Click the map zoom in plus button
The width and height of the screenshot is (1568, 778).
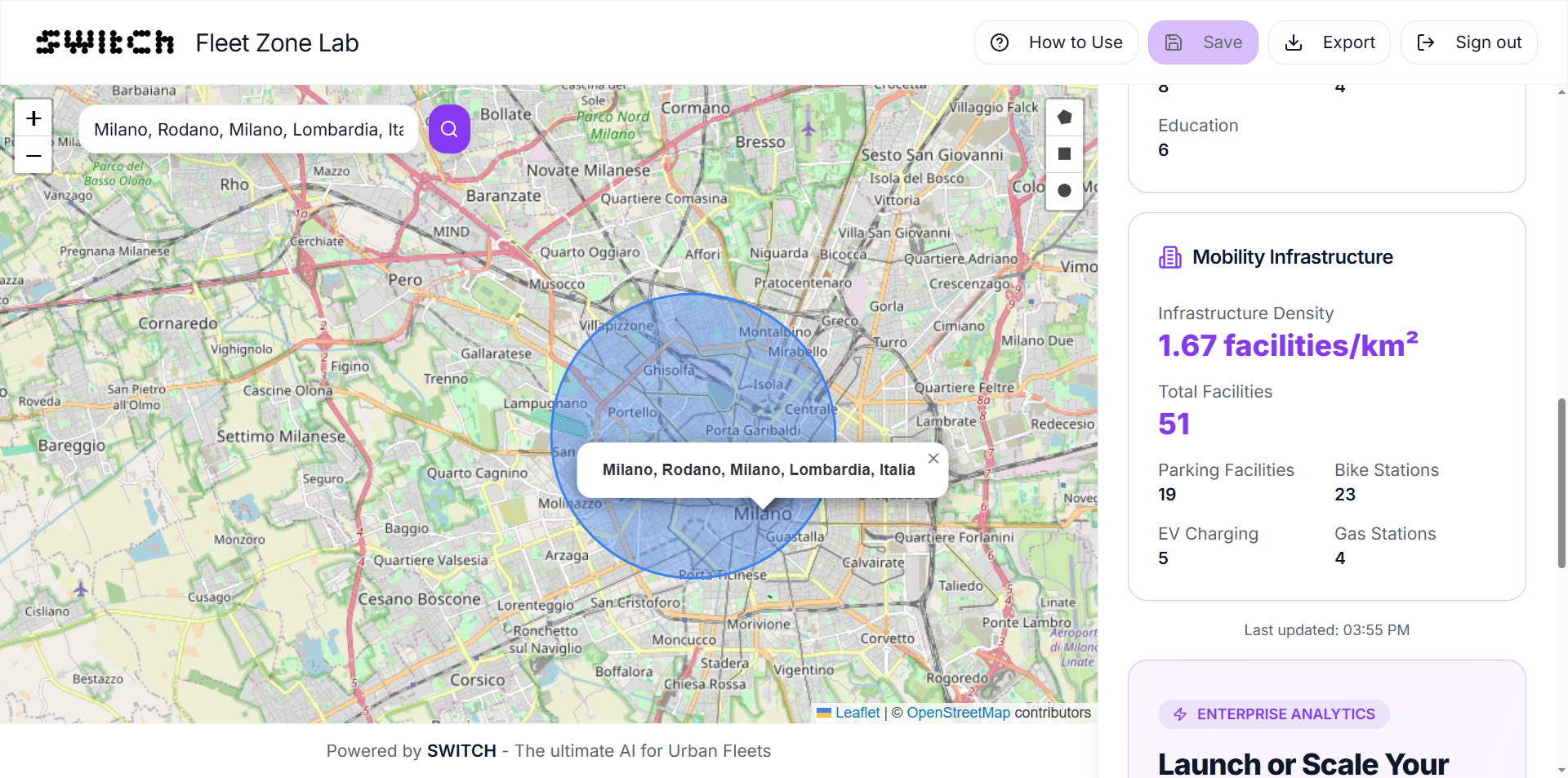33,118
